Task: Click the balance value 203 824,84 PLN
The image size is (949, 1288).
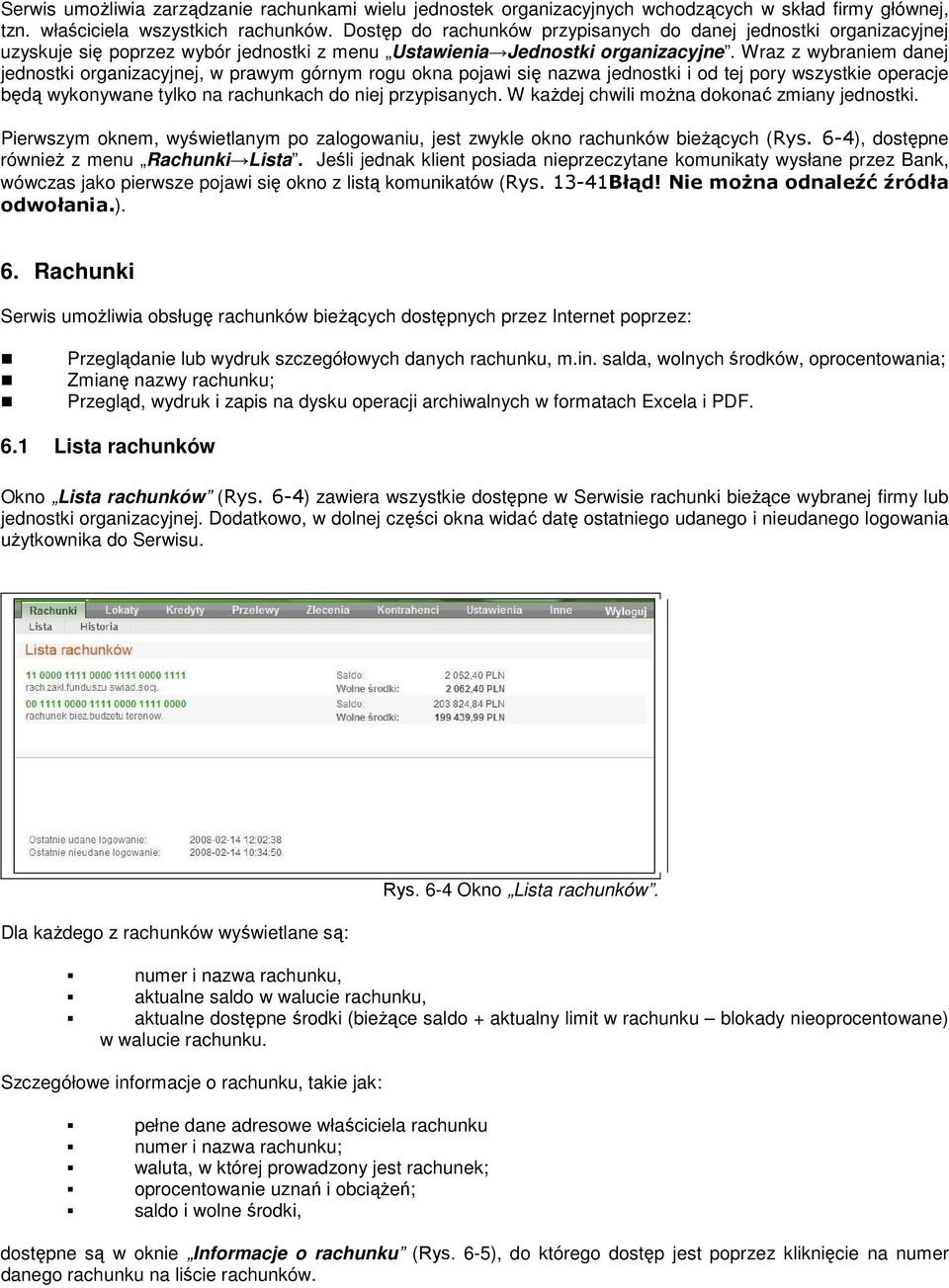Action: [469, 704]
